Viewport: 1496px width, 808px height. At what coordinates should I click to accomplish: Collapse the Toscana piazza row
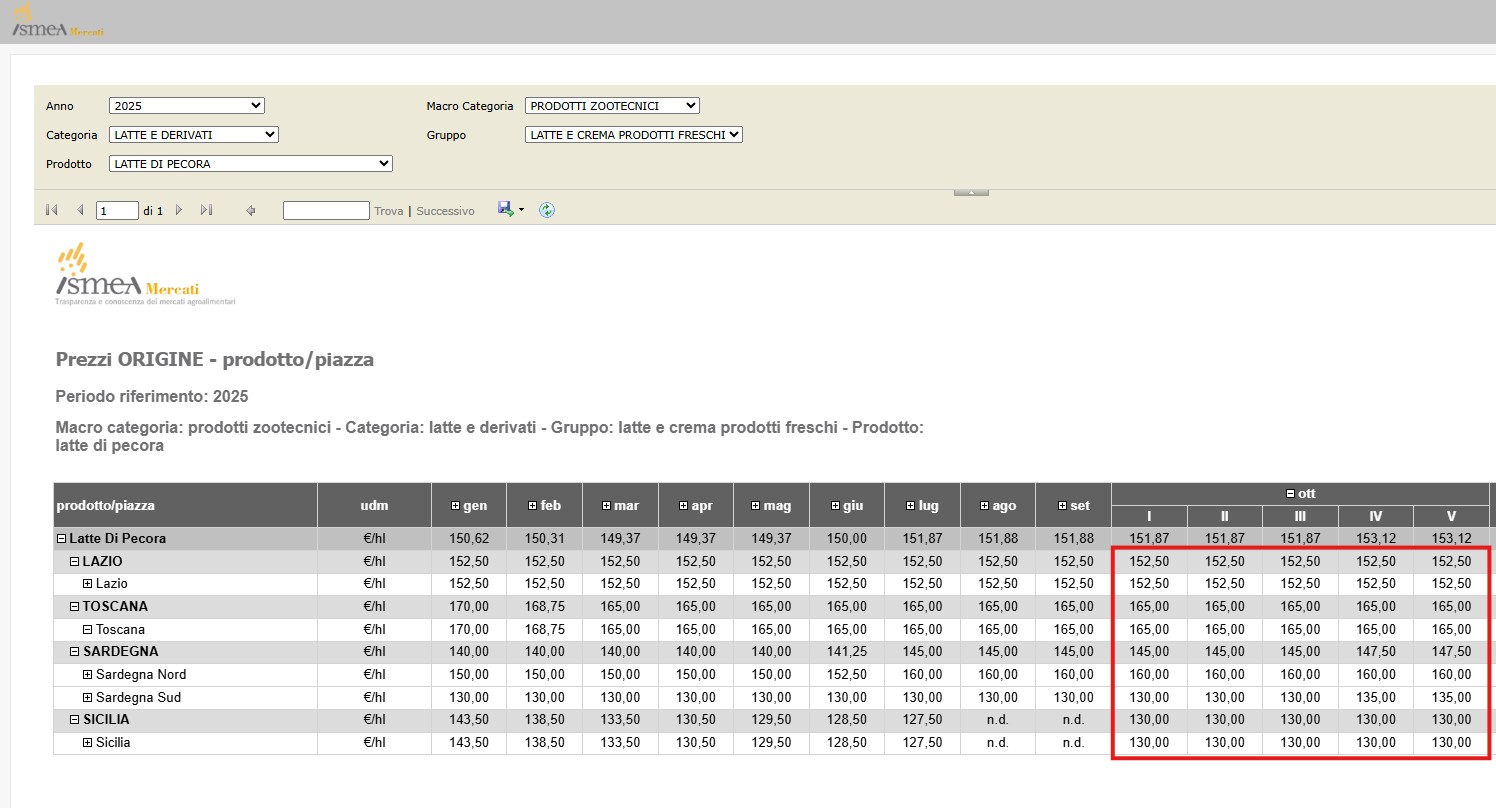(x=88, y=630)
